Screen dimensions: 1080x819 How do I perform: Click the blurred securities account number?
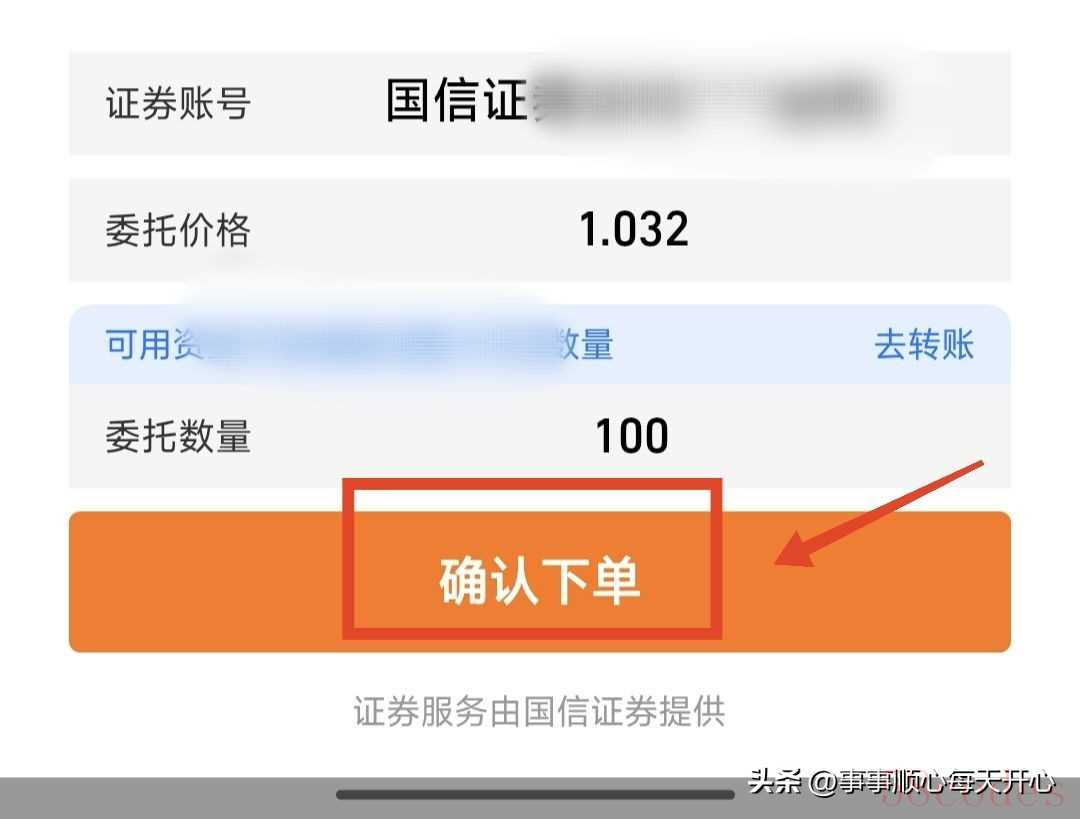[x=709, y=102]
